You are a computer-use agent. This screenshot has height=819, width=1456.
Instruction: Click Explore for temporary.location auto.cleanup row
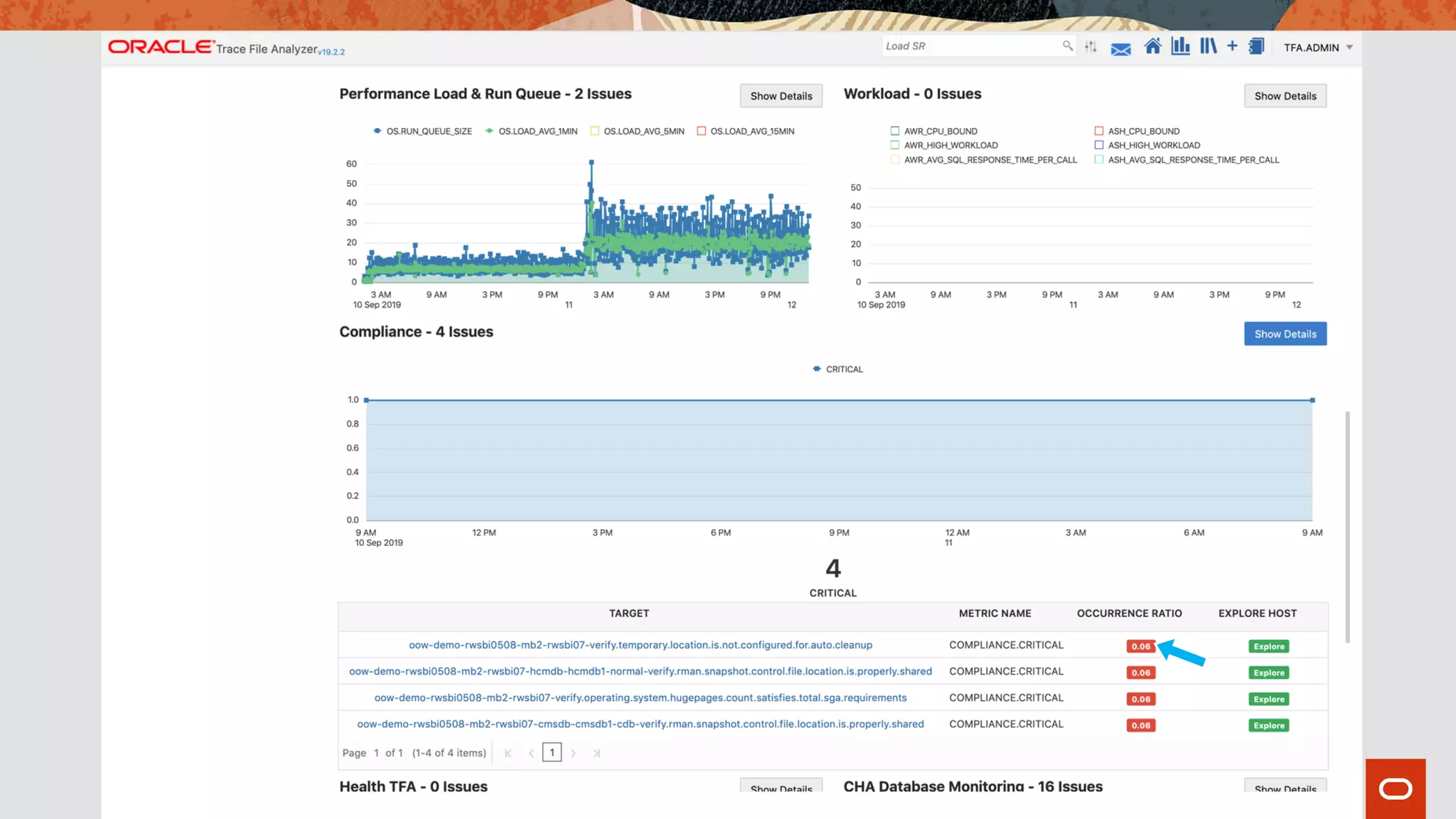(1268, 646)
